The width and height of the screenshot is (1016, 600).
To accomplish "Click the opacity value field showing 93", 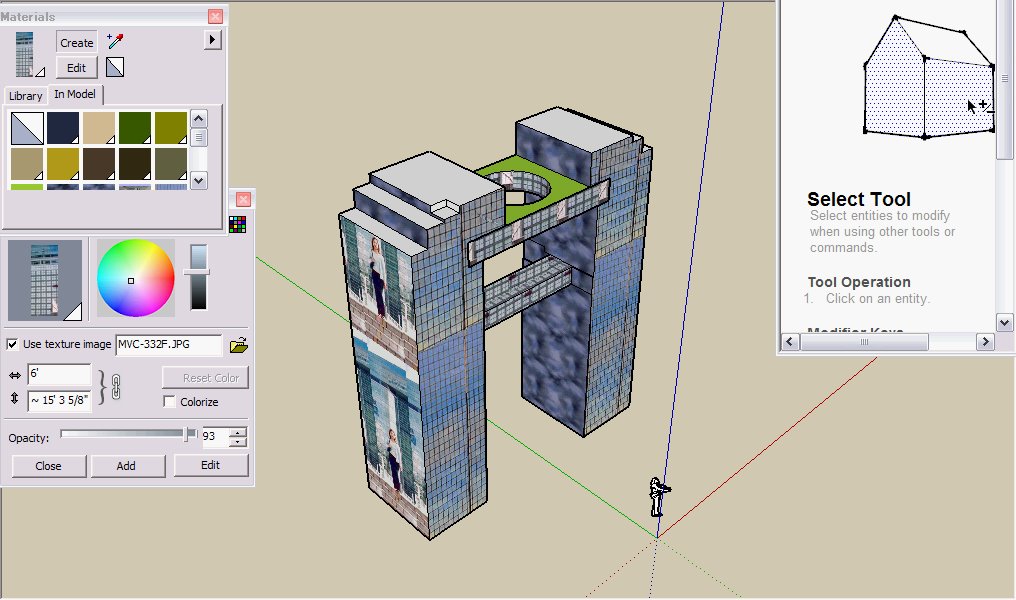I will tap(214, 437).
